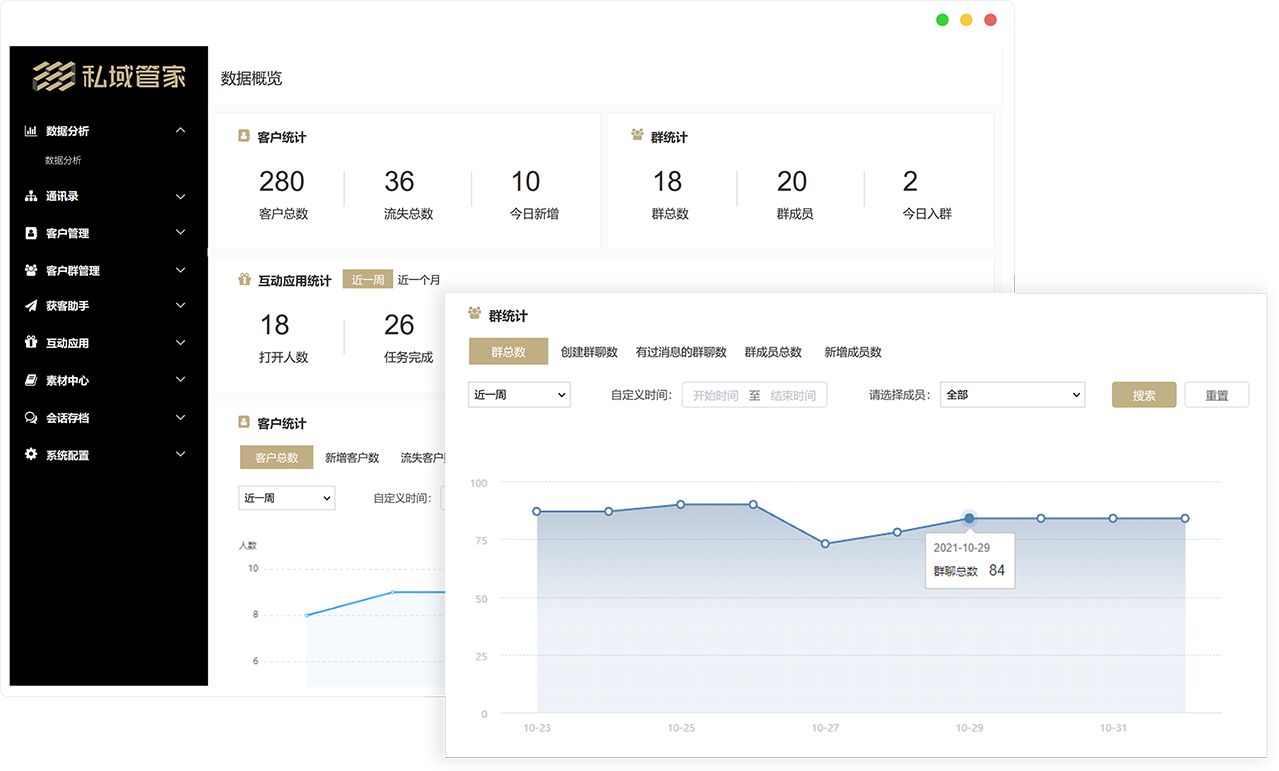Expand the 通讯录 sidebar menu

tap(180, 197)
